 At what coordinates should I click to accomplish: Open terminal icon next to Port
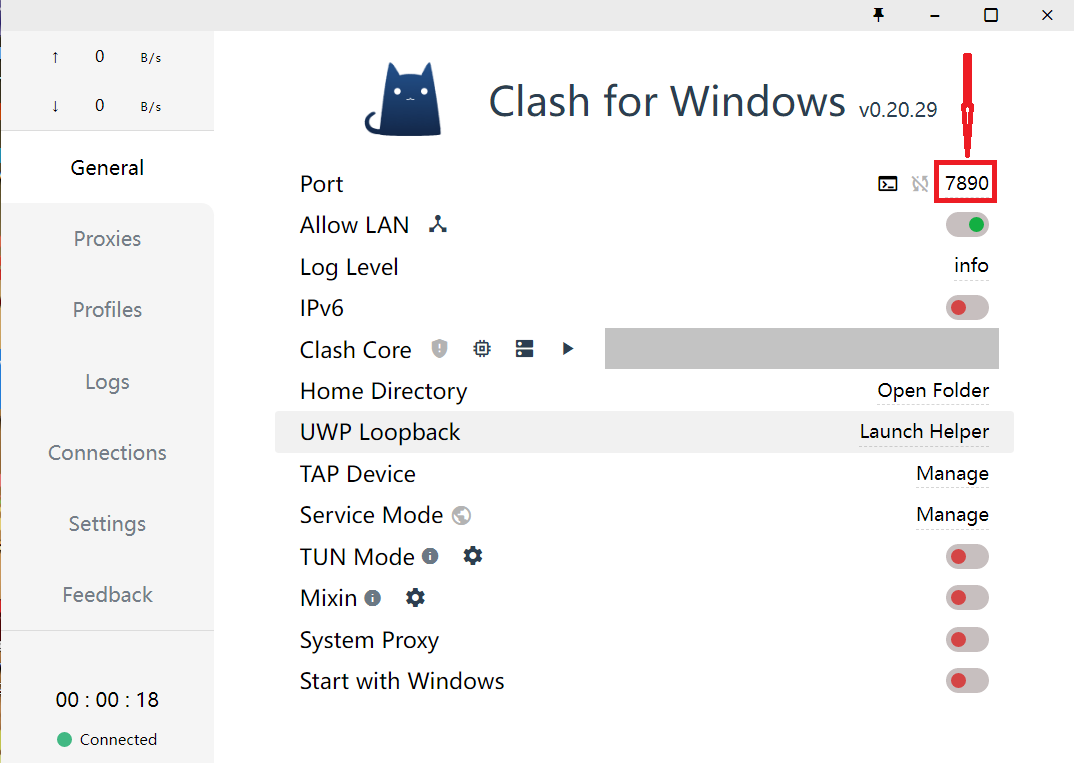(887, 184)
